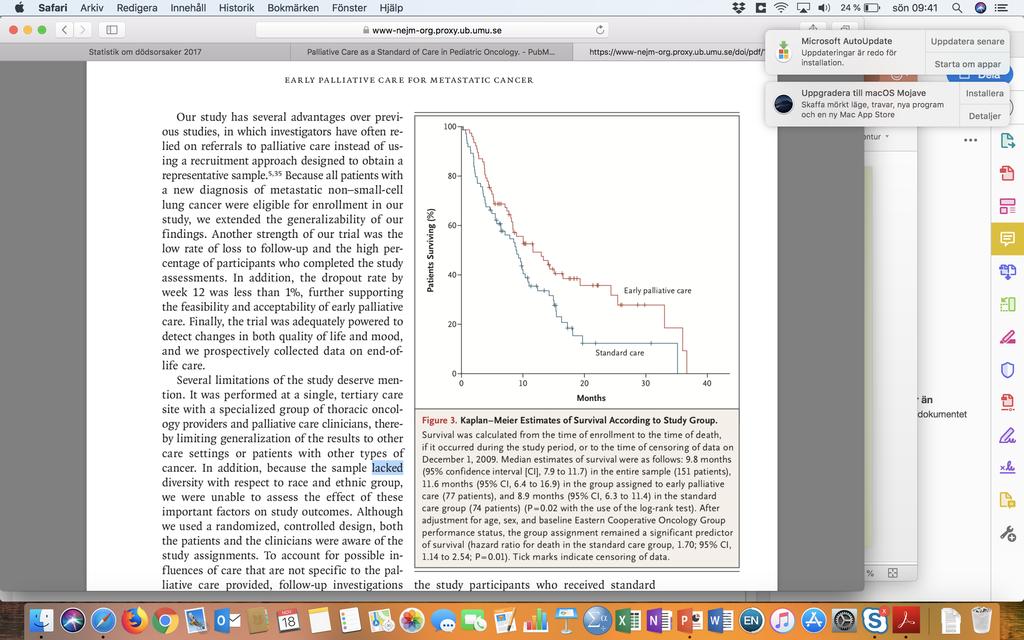Open the Hjälp menu
The height and width of the screenshot is (640, 1024).
pyautogui.click(x=391, y=8)
